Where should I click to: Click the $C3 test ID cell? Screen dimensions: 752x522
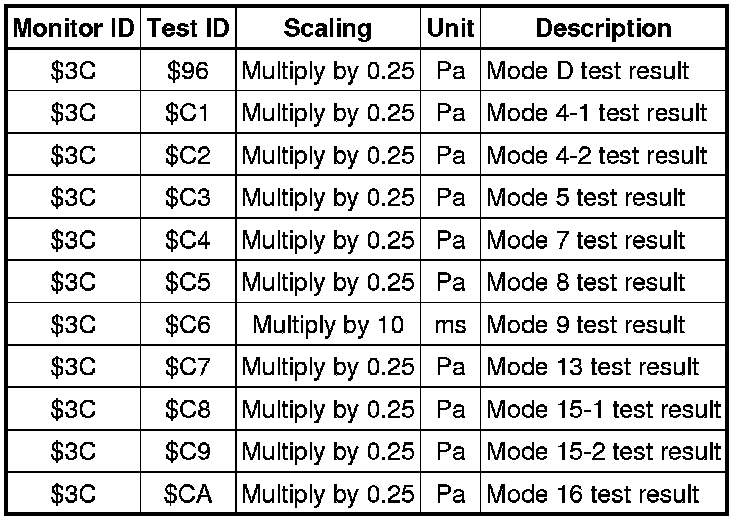click(x=188, y=198)
